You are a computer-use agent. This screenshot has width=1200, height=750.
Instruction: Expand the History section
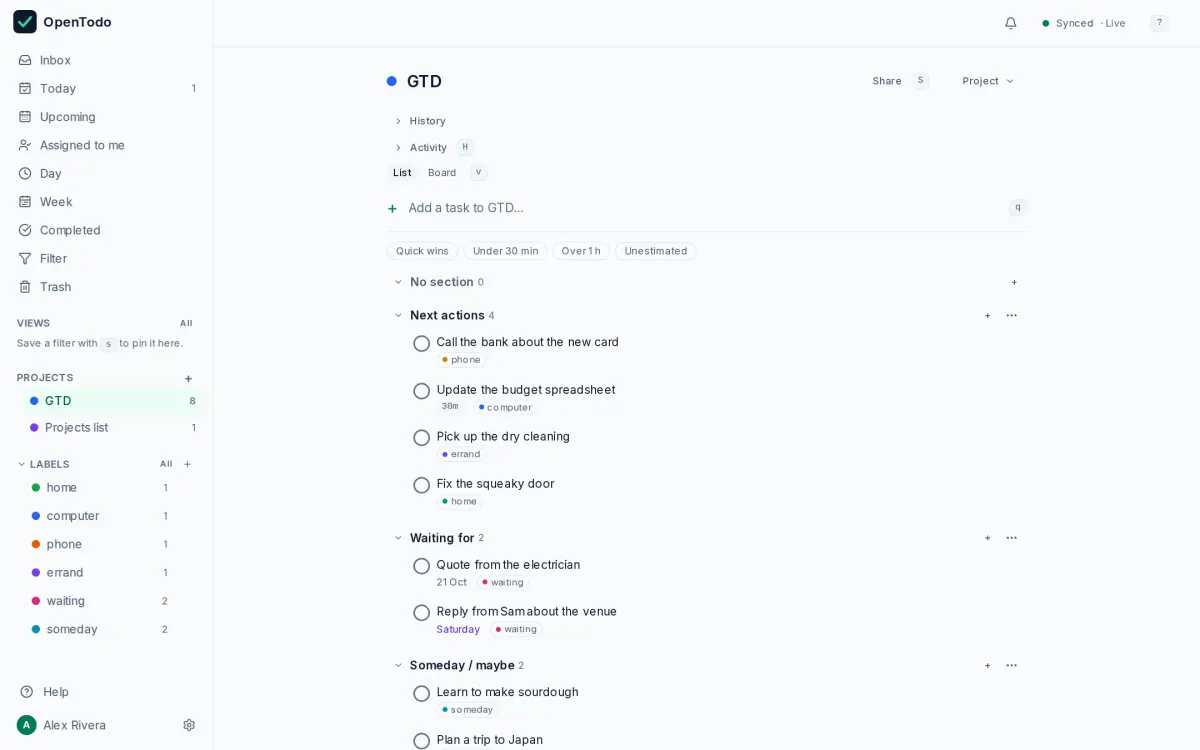[419, 121]
